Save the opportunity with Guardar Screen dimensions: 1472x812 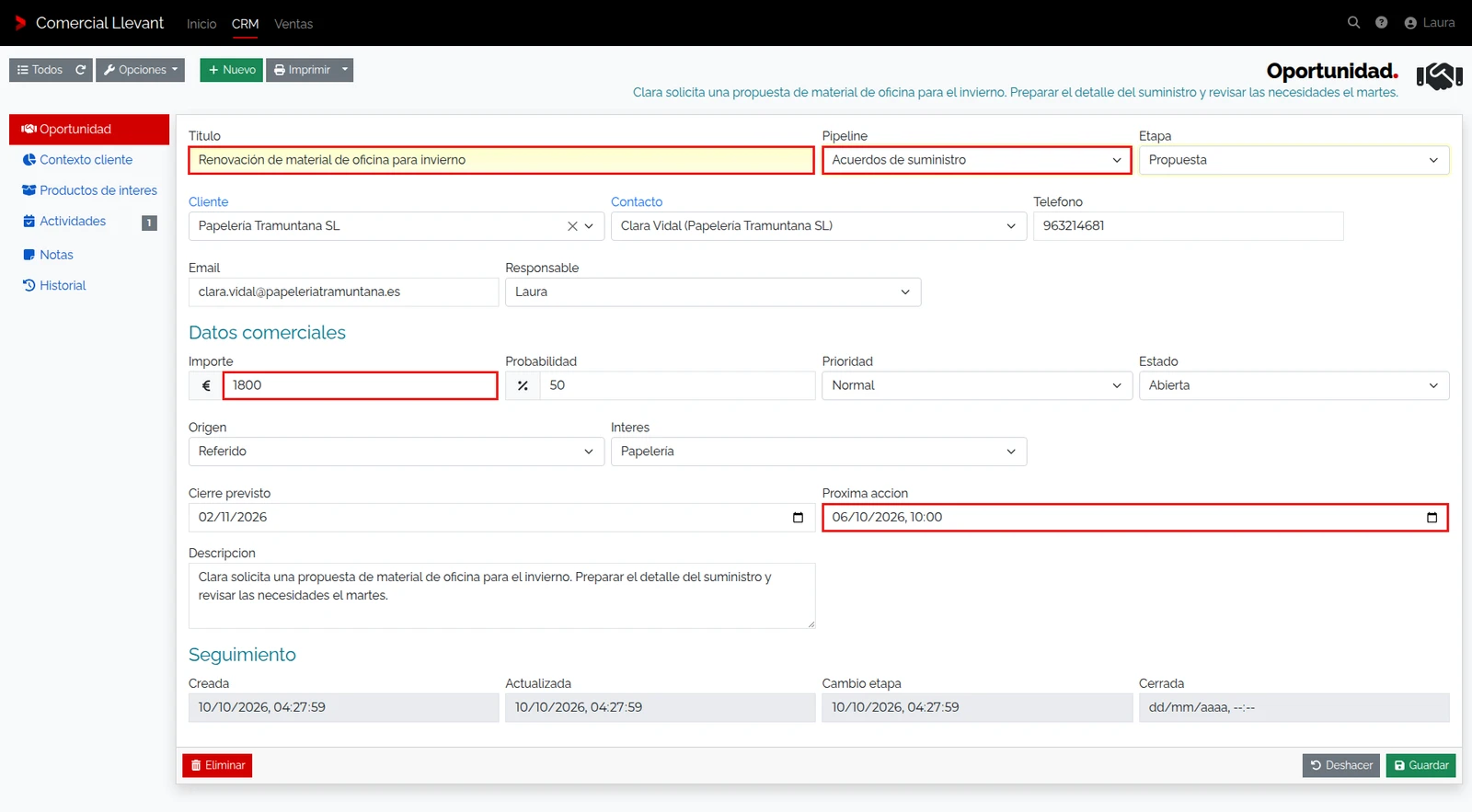[x=1421, y=766]
